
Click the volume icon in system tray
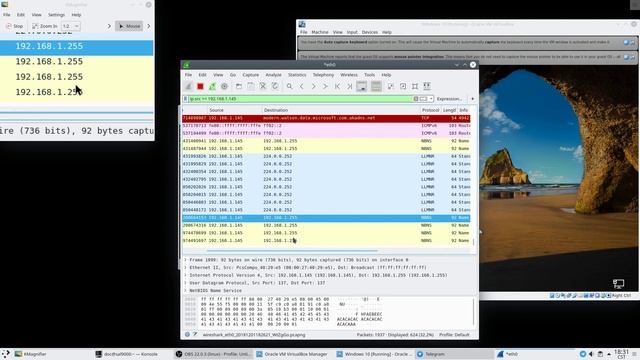[591, 354]
